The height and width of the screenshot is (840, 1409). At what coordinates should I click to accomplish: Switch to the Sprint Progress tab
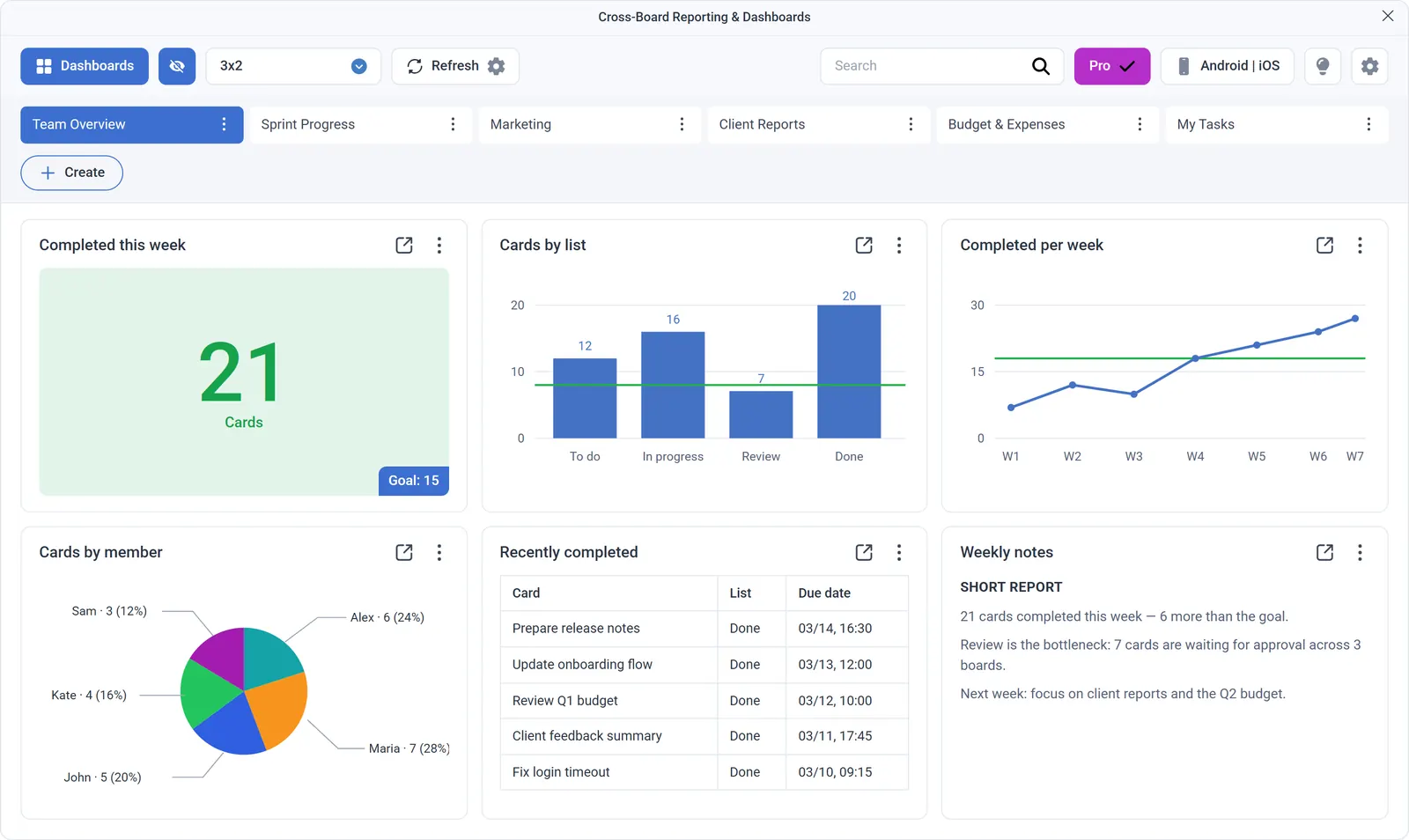point(361,124)
